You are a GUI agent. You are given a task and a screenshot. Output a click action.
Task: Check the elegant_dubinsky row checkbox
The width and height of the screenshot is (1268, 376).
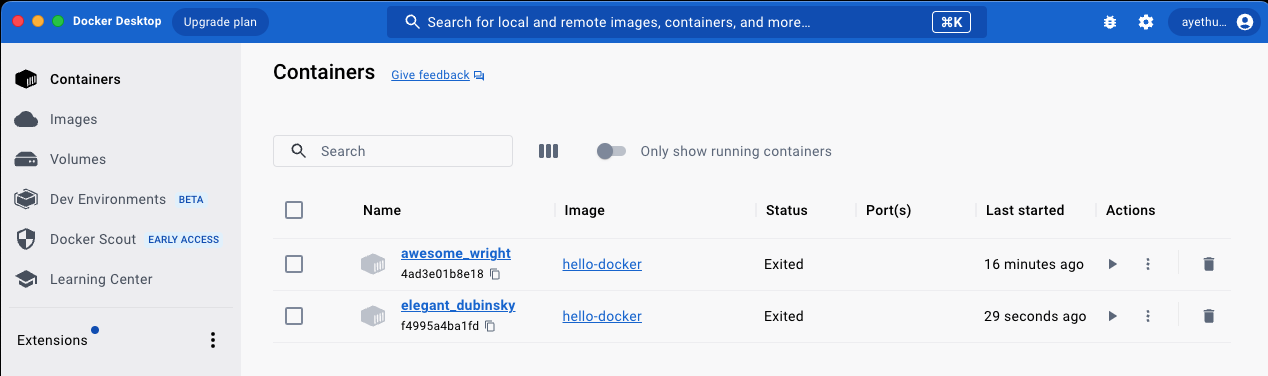294,316
